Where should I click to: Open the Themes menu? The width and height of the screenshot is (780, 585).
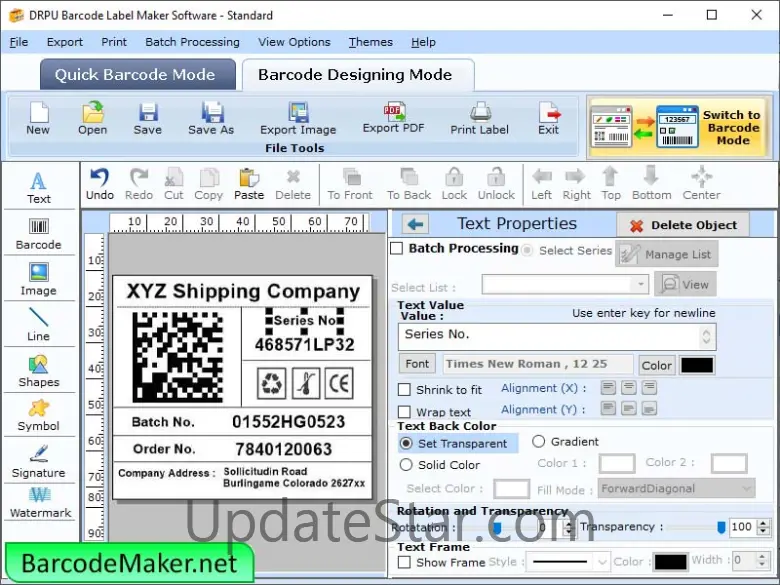371,42
